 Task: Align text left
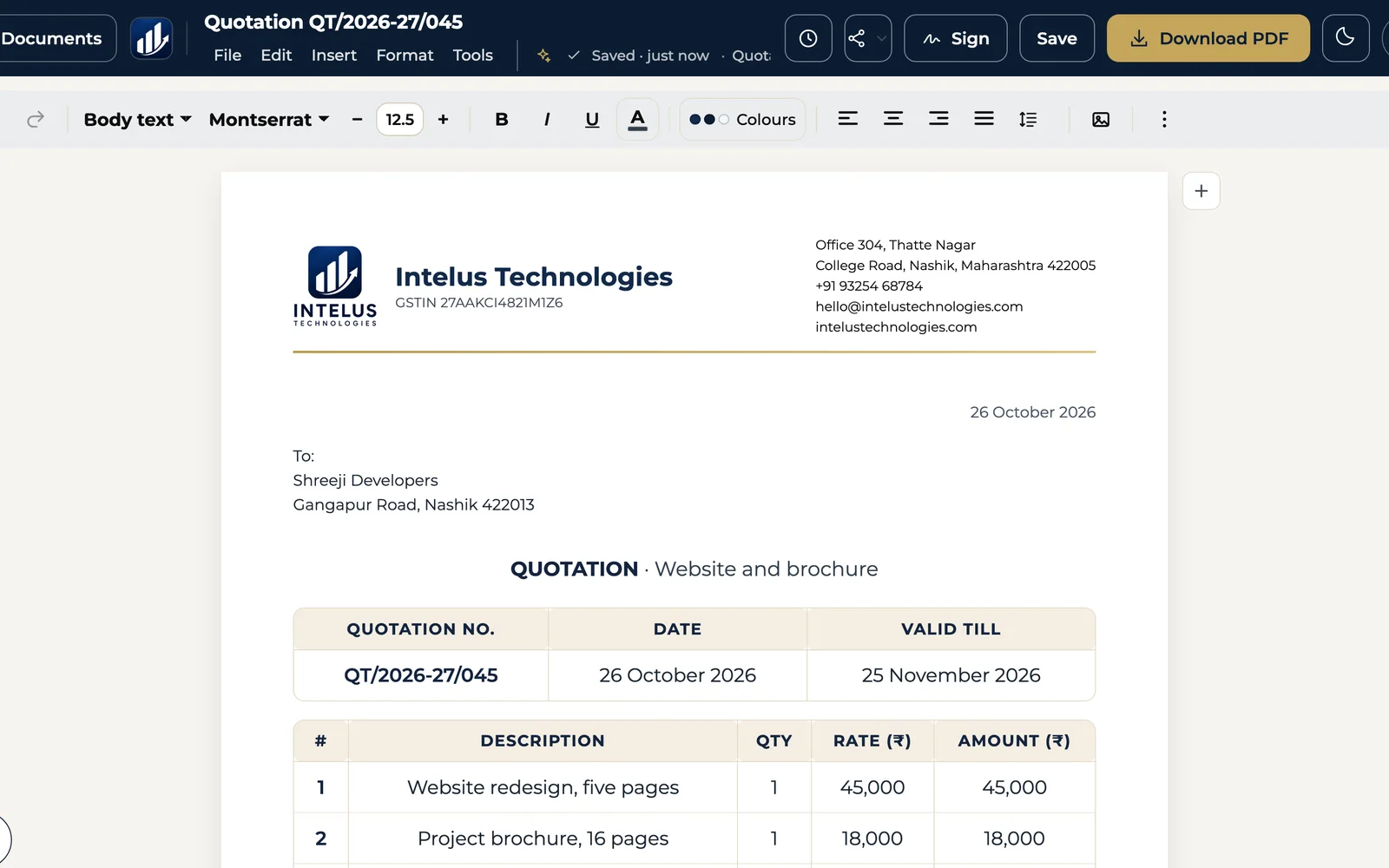tap(848, 119)
